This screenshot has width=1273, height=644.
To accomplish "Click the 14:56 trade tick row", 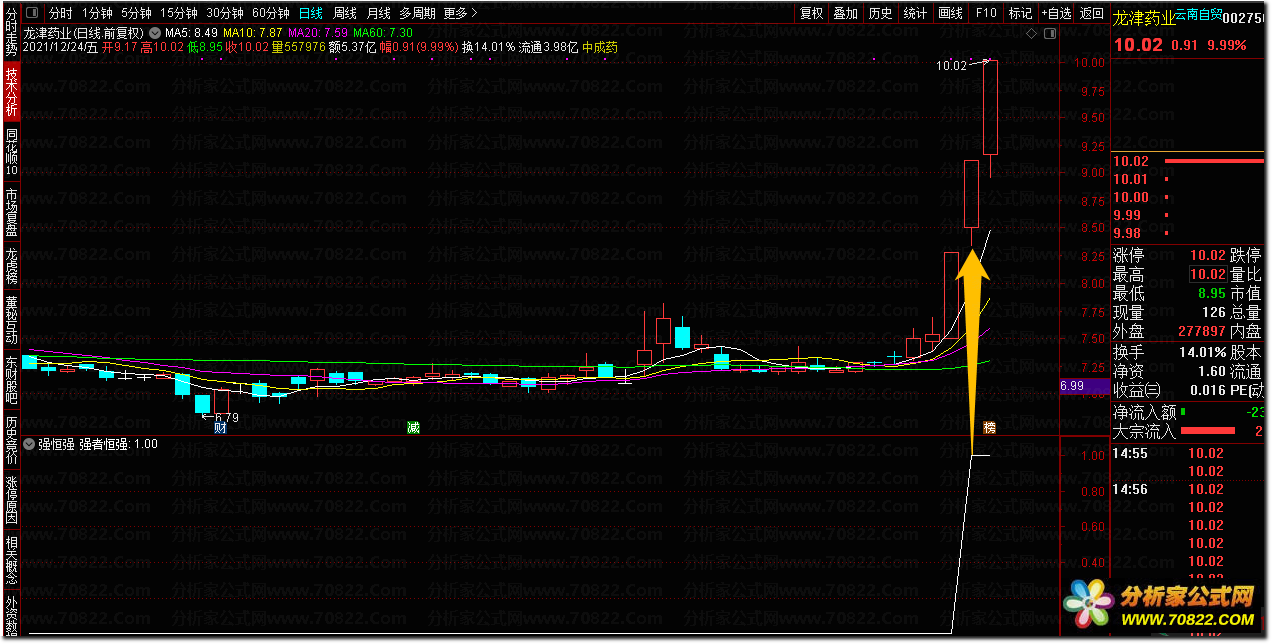I will (x=1189, y=489).
